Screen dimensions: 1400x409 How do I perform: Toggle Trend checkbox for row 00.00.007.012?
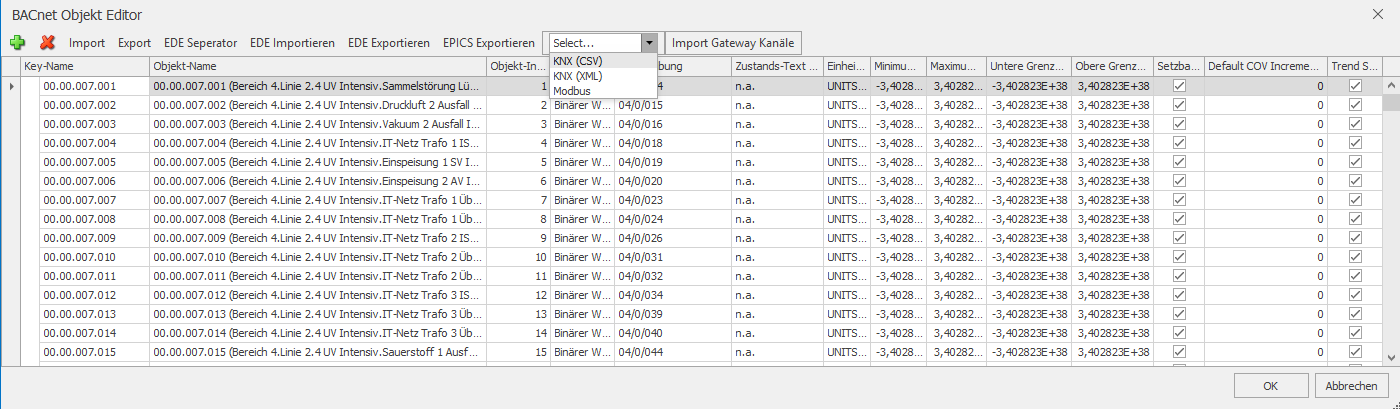pos(1355,295)
